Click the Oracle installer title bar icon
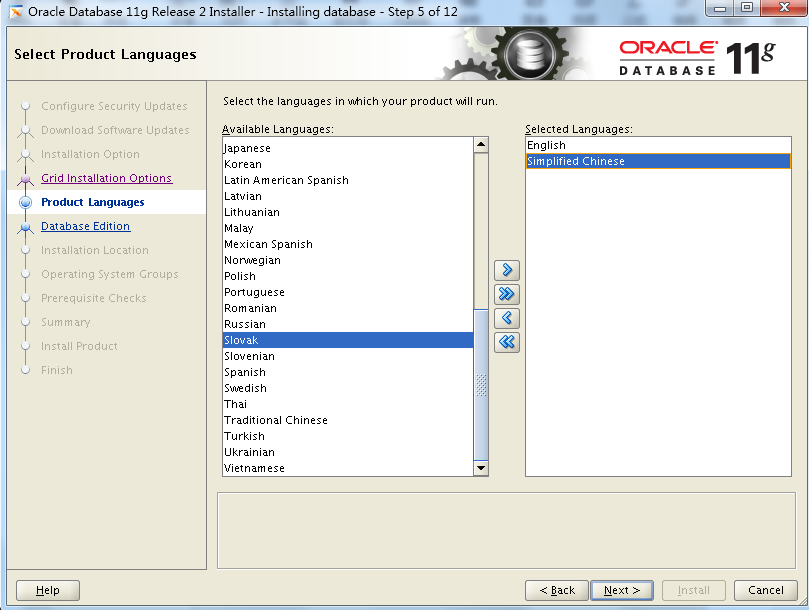This screenshot has height=610, width=809. [15, 11]
